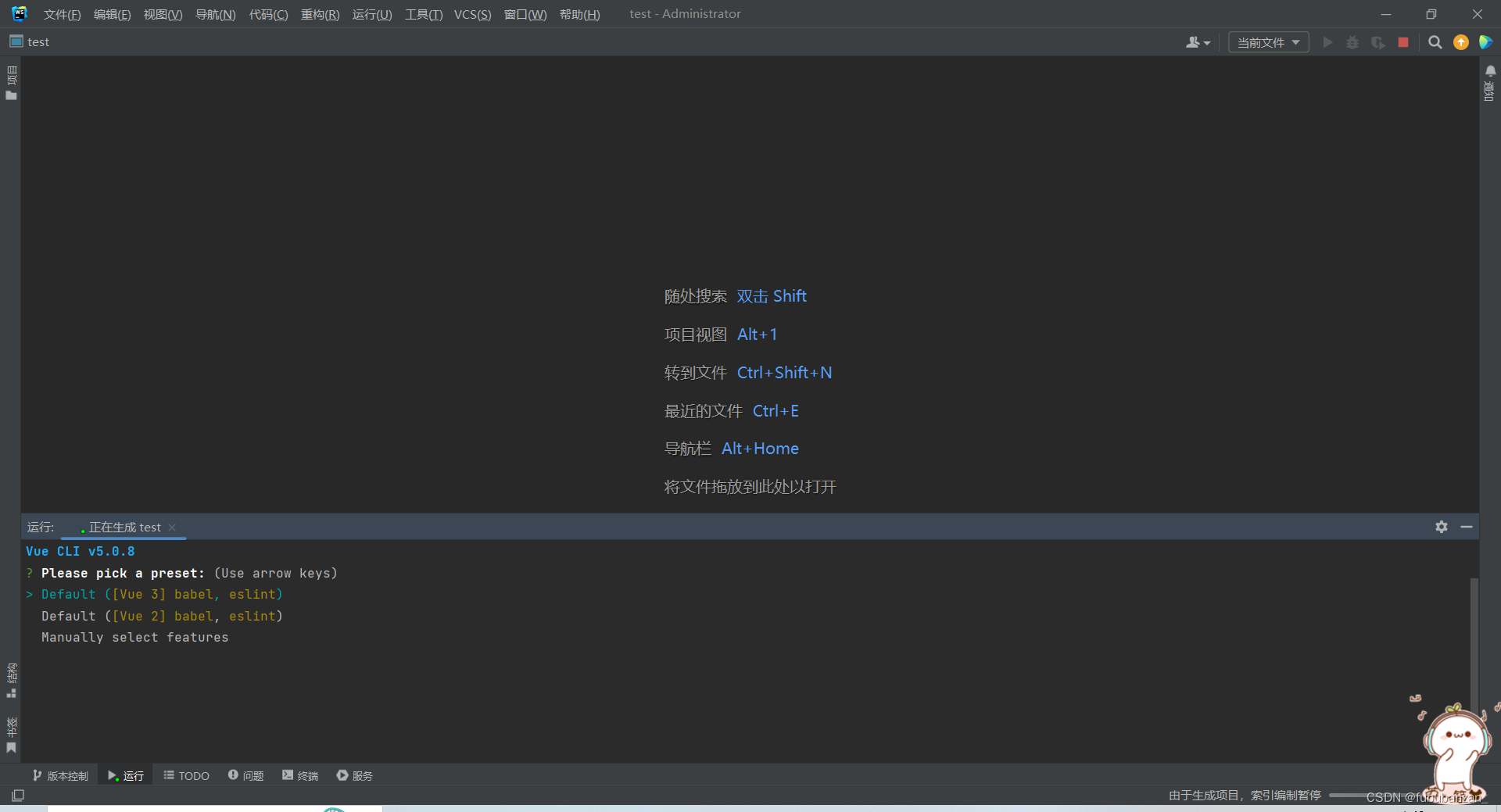The width and height of the screenshot is (1501, 812).
Task: Open Search Everywhere with the magnifier icon
Action: pos(1435,42)
